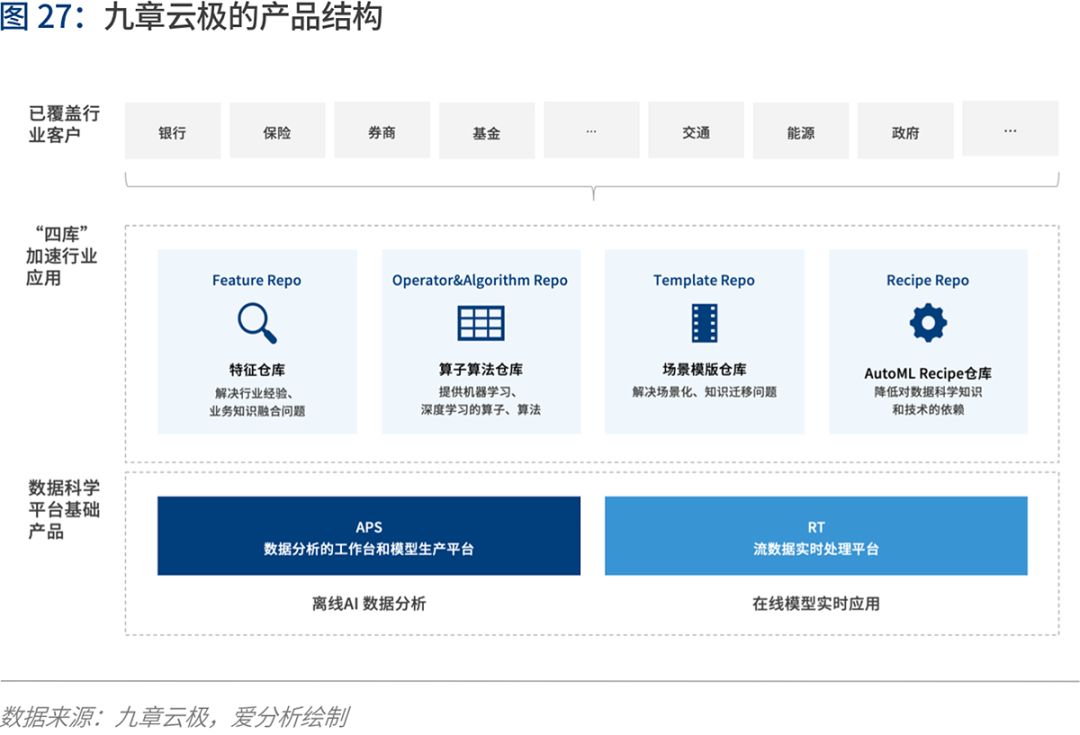Click the gear Recipe Repo icon
This screenshot has width=1080, height=735.
[x=928, y=322]
